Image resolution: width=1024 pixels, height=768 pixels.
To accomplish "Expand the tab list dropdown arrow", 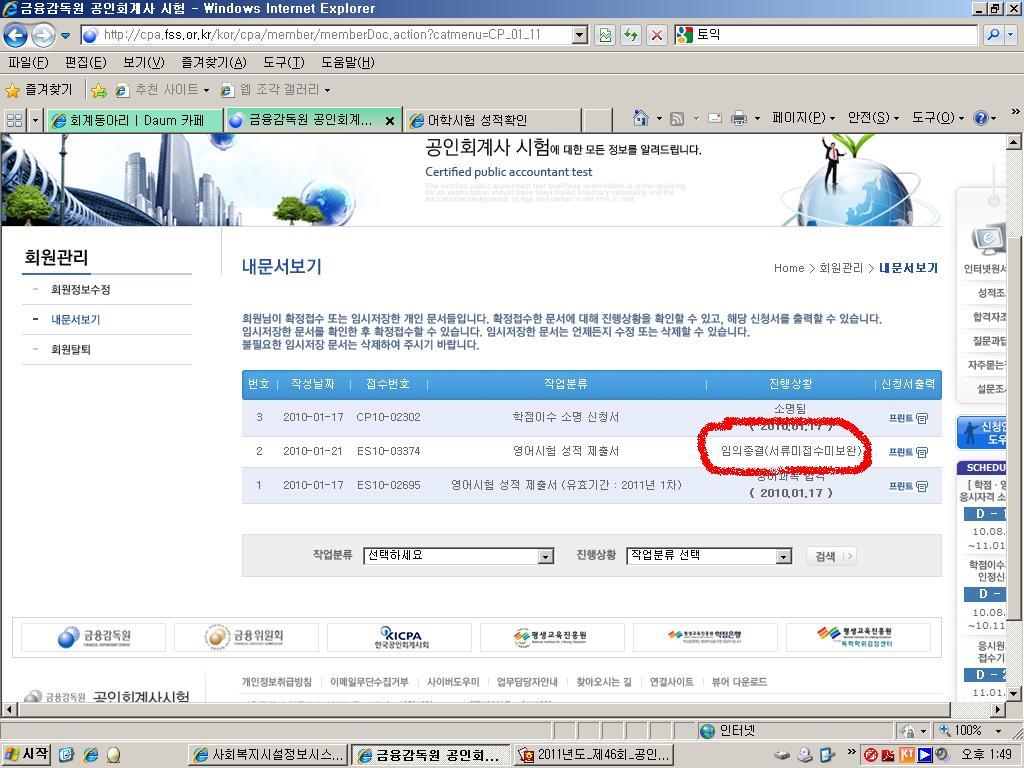I will [35, 120].
